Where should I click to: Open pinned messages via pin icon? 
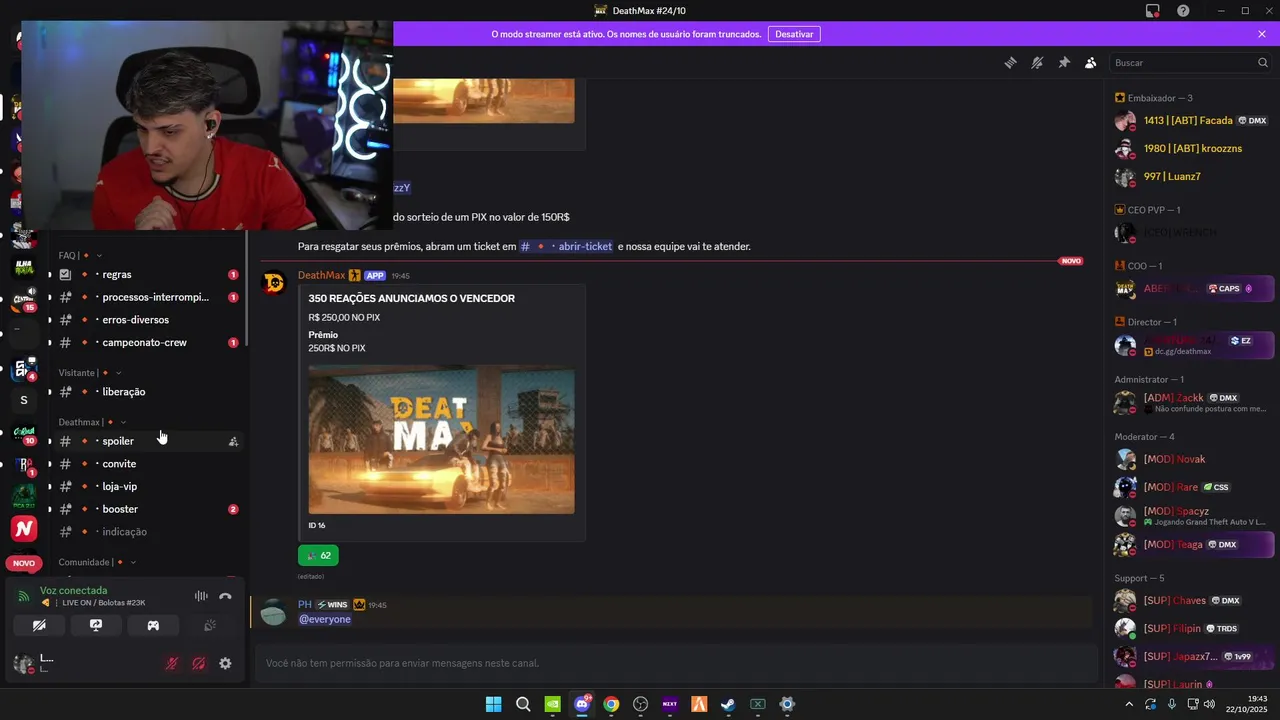(1064, 62)
